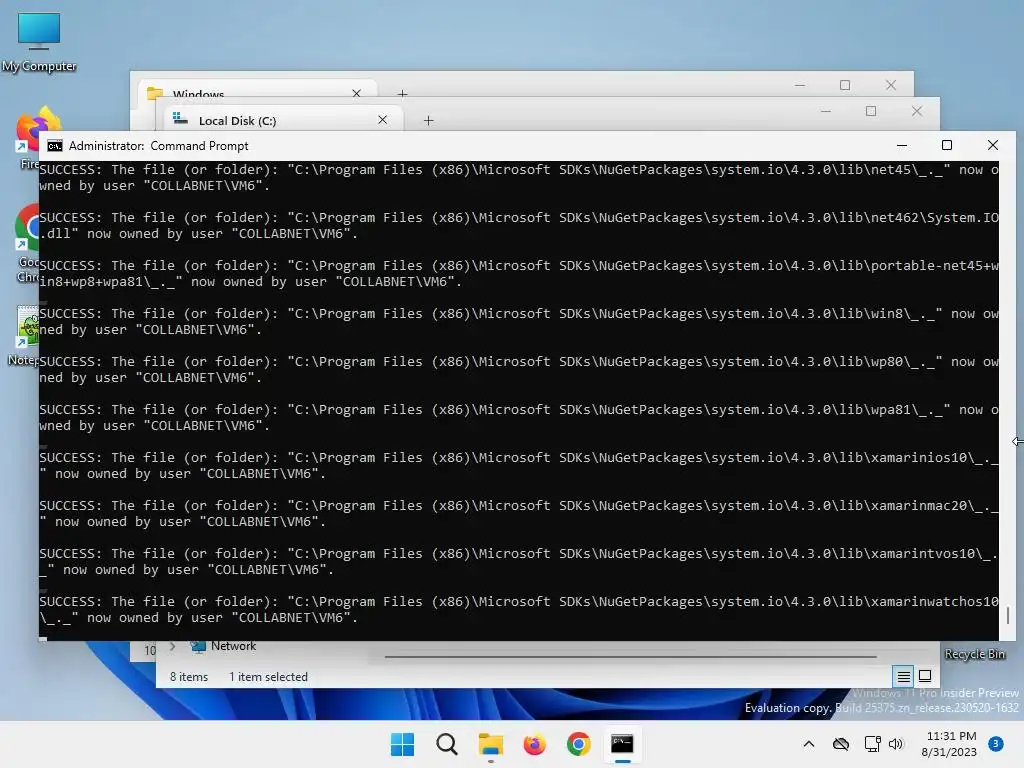Select Network in Explorer navigation pane
The image size is (1024, 768).
(233, 646)
